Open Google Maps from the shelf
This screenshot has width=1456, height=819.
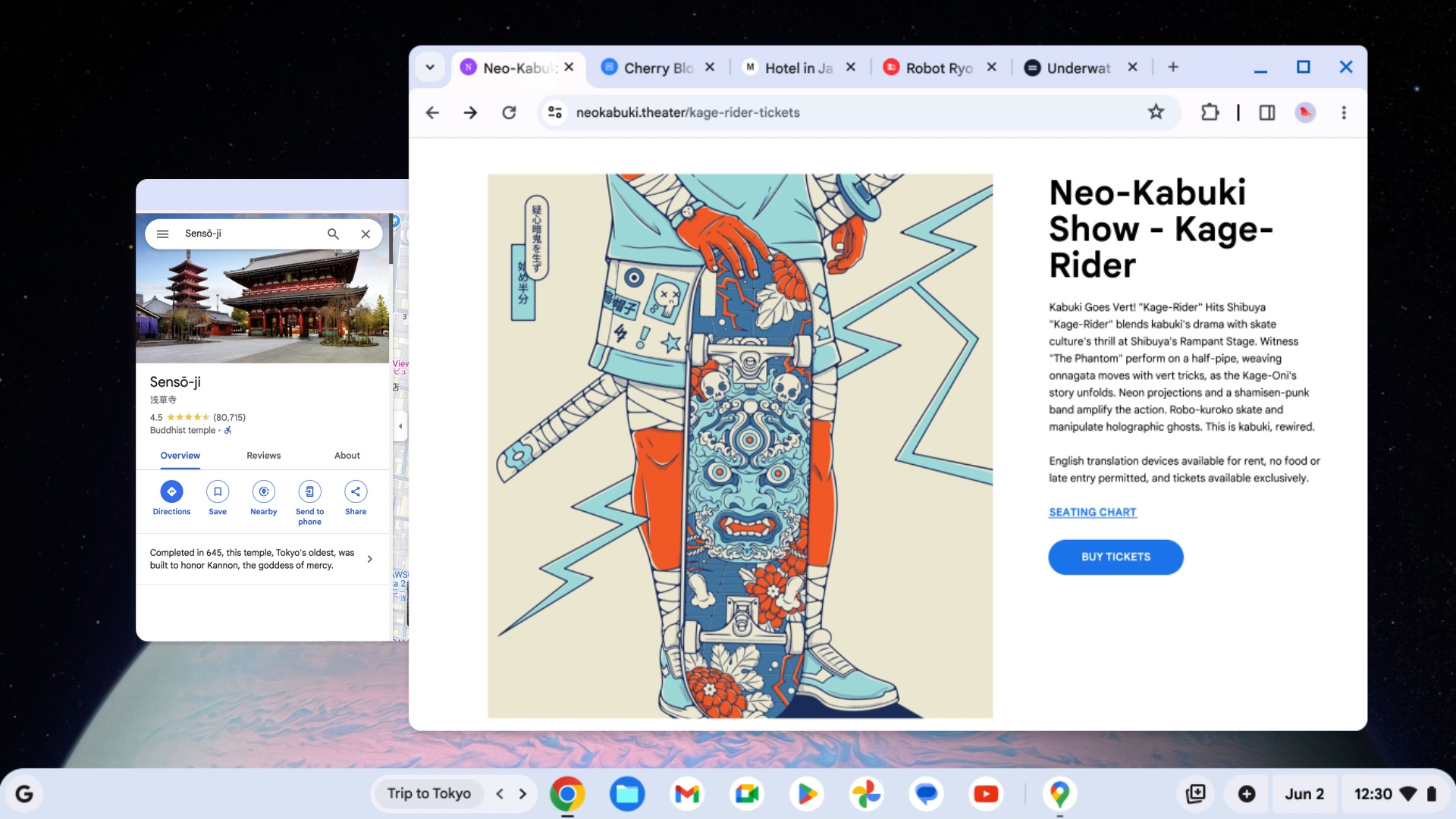click(x=1059, y=794)
